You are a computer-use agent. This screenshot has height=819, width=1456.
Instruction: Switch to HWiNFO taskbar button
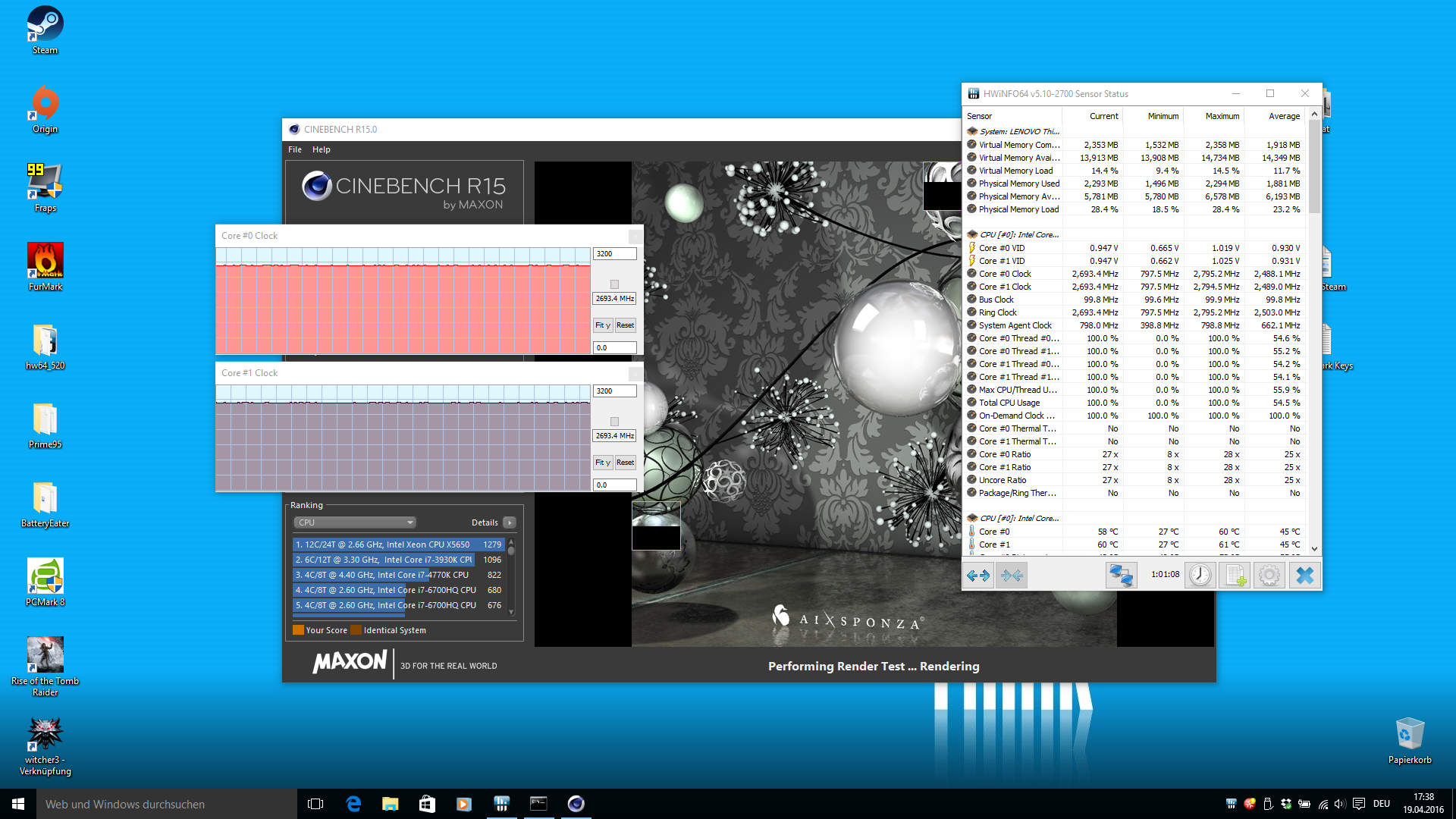pos(501,804)
